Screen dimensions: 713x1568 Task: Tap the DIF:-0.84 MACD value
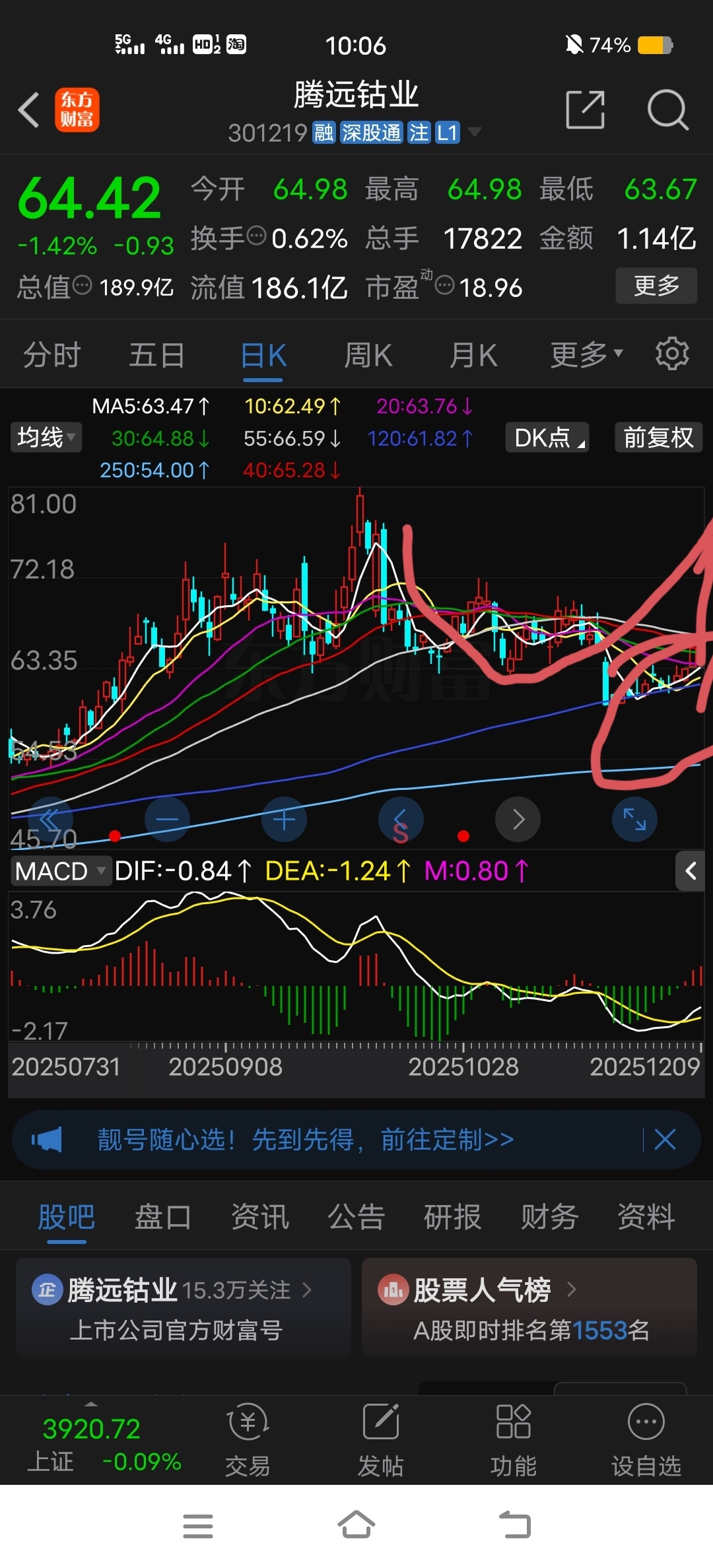183,871
